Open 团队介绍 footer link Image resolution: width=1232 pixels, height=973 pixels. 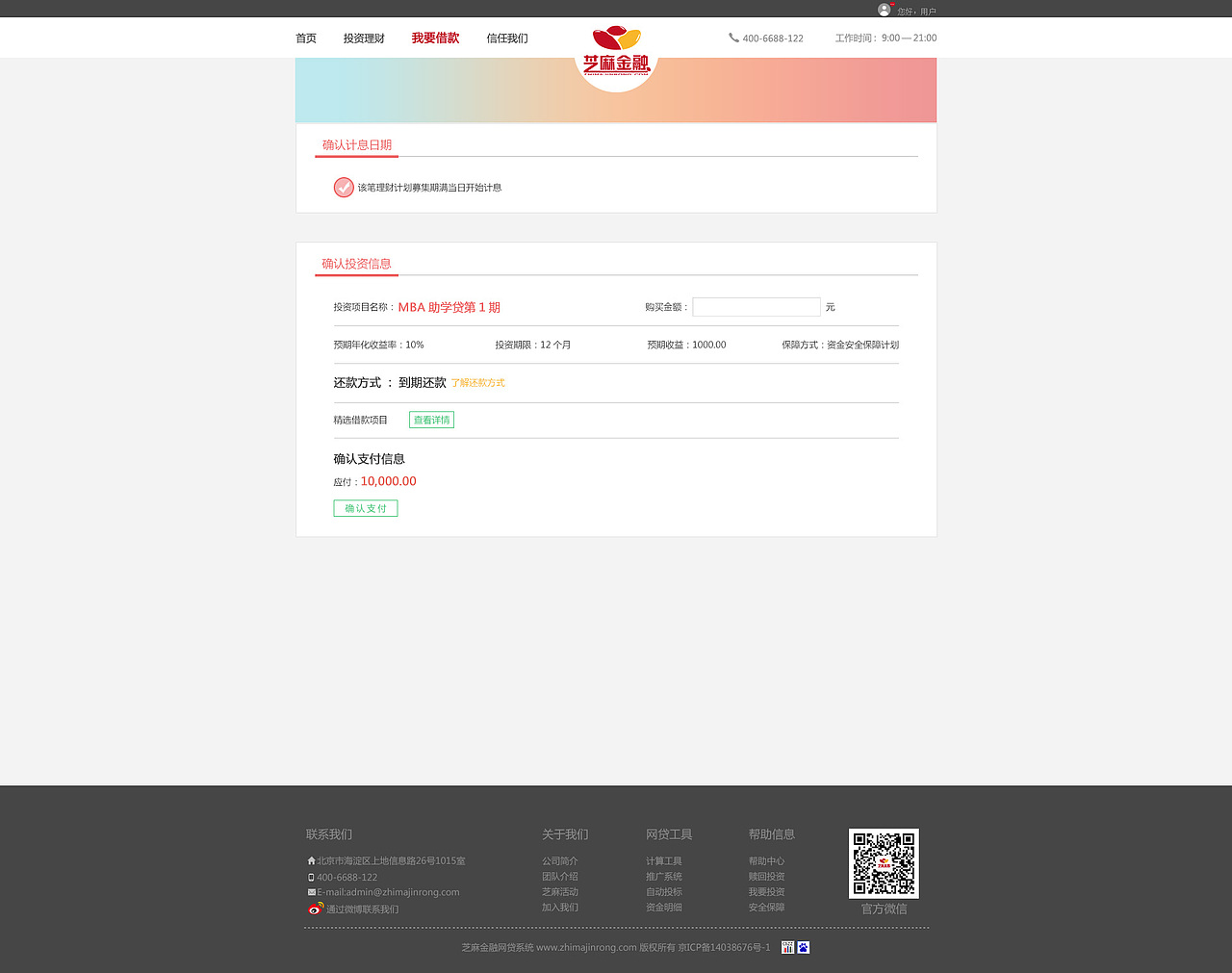[x=560, y=877]
